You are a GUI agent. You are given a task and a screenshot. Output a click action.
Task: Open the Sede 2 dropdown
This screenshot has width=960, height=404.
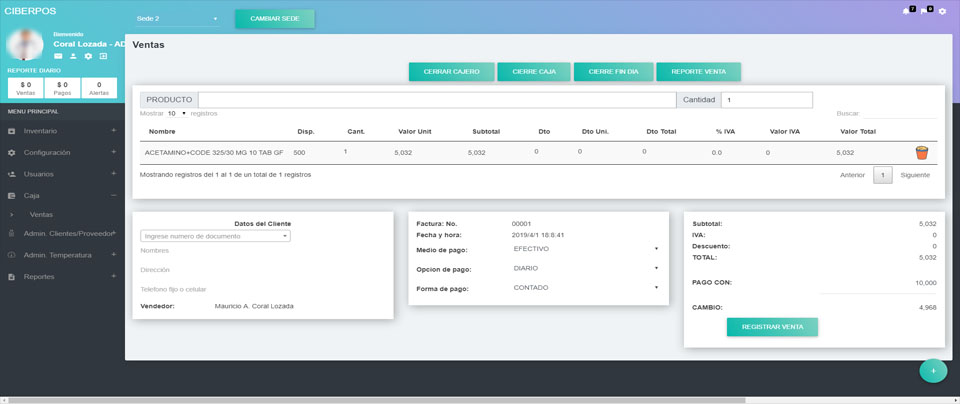pyautogui.click(x=177, y=19)
